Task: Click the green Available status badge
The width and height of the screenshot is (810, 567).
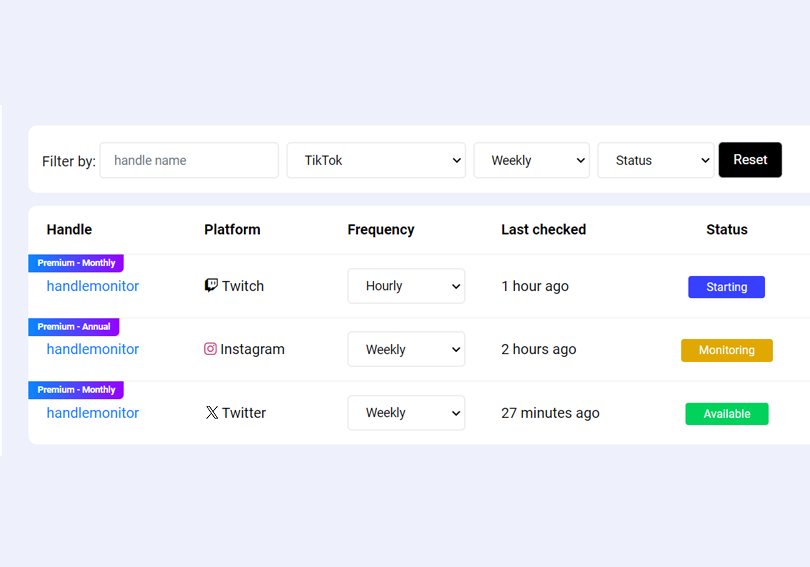Action: point(726,414)
